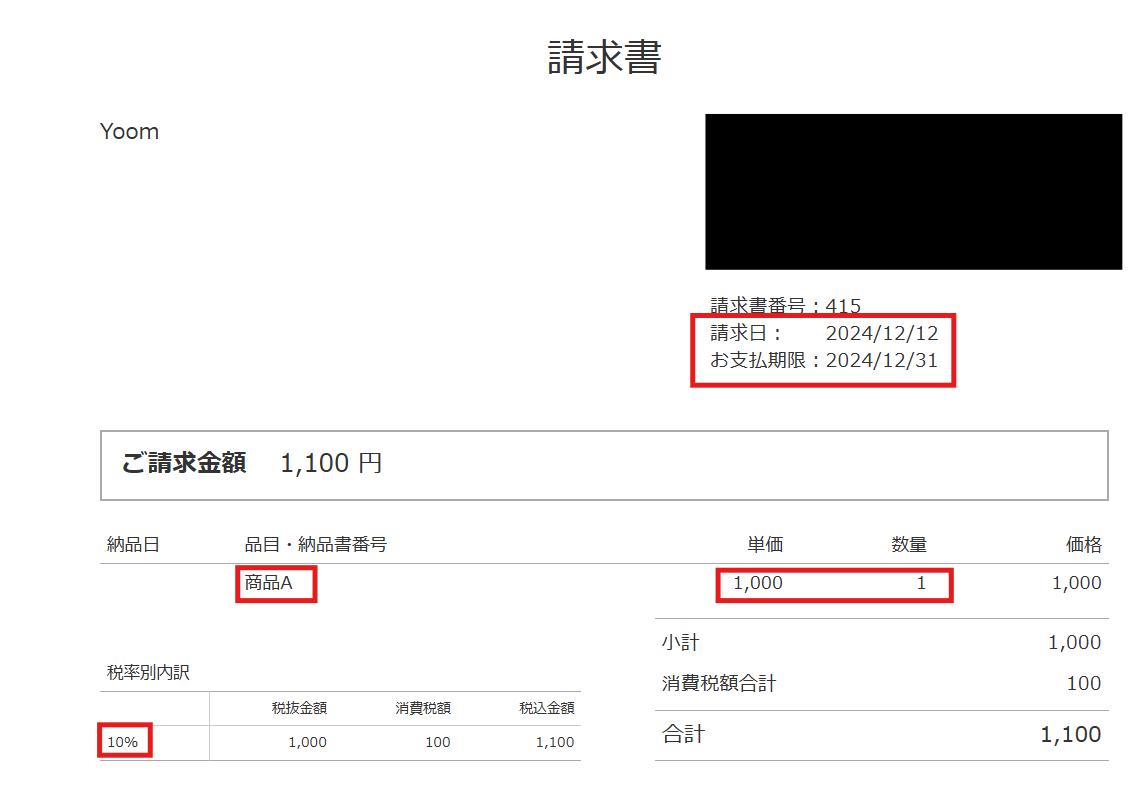Screen dimensions: 1137x801
Task: Click the 数量 column header
Action: point(909,544)
